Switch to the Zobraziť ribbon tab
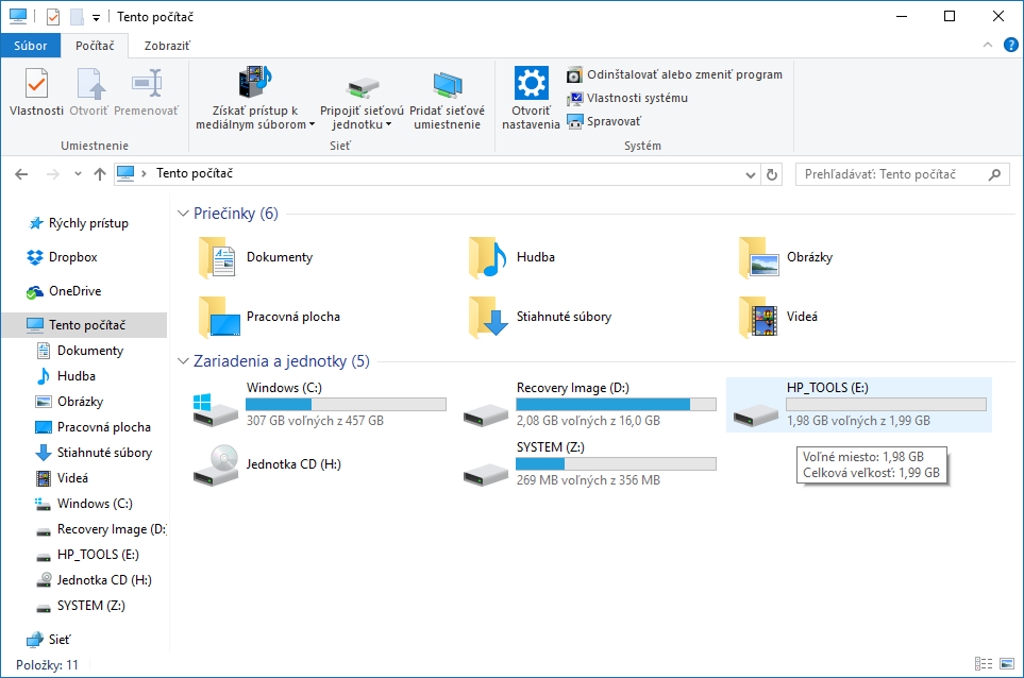Viewport: 1024px width, 678px height. (x=167, y=46)
